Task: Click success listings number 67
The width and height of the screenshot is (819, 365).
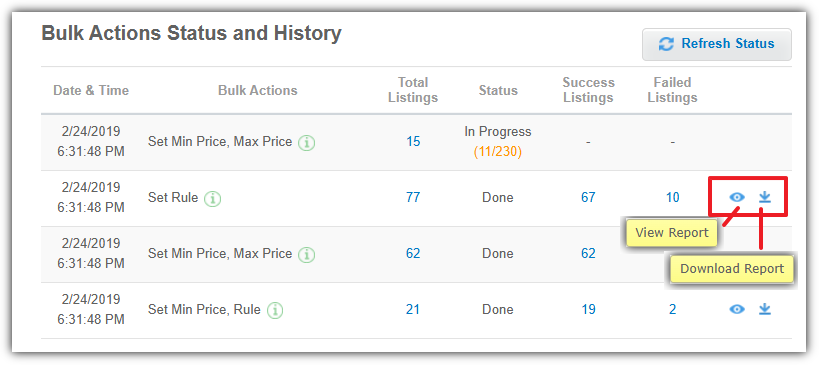Action: pyautogui.click(x=588, y=197)
